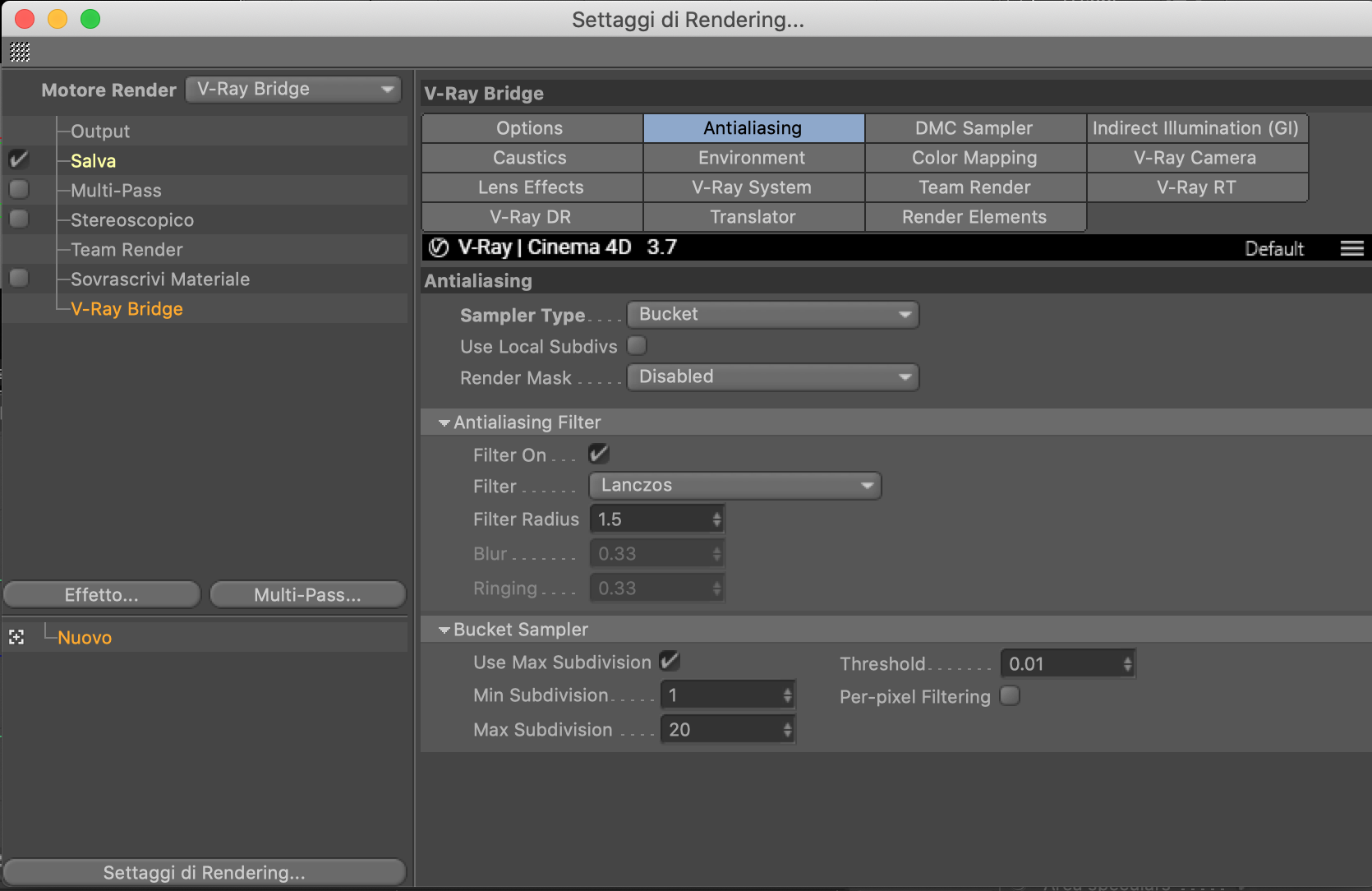Open the Motore Render dropdown
Viewport: 1372px width, 891px height.
click(293, 89)
